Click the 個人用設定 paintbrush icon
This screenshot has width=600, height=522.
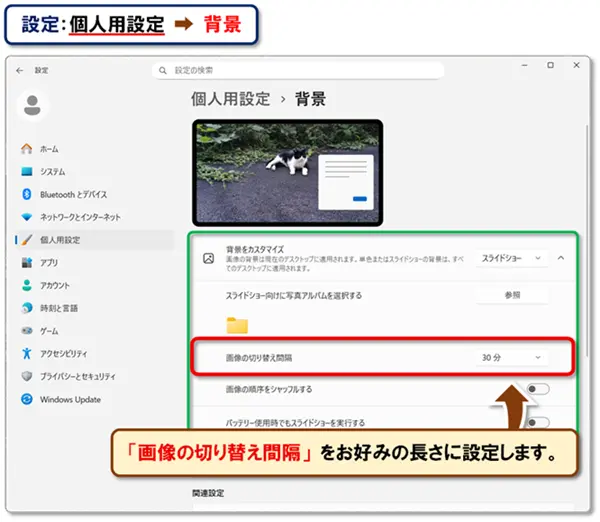coord(26,240)
